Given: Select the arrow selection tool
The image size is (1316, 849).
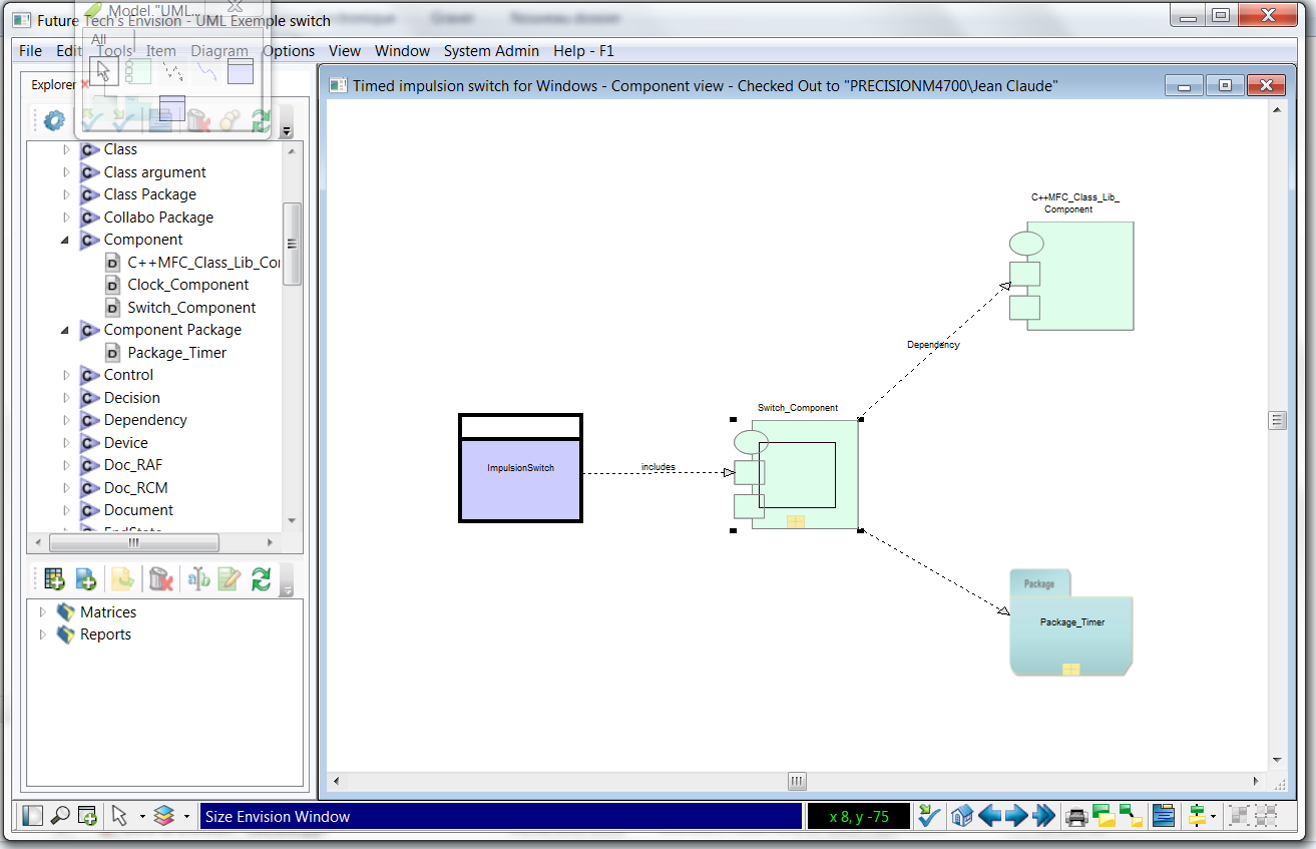Looking at the screenshot, I should click(x=104, y=70).
